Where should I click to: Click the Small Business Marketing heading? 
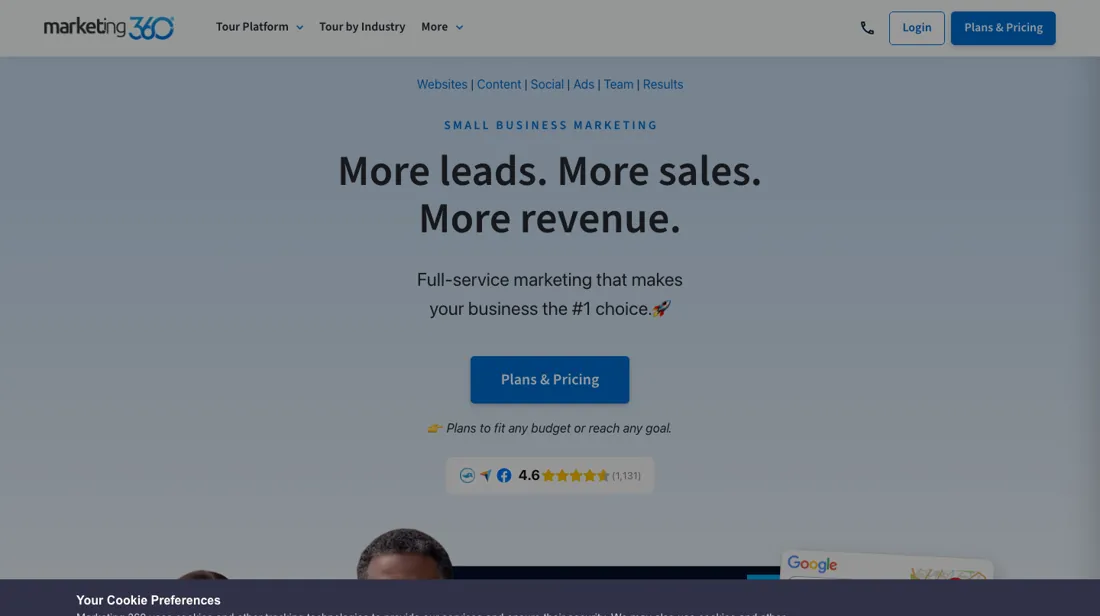click(x=551, y=125)
